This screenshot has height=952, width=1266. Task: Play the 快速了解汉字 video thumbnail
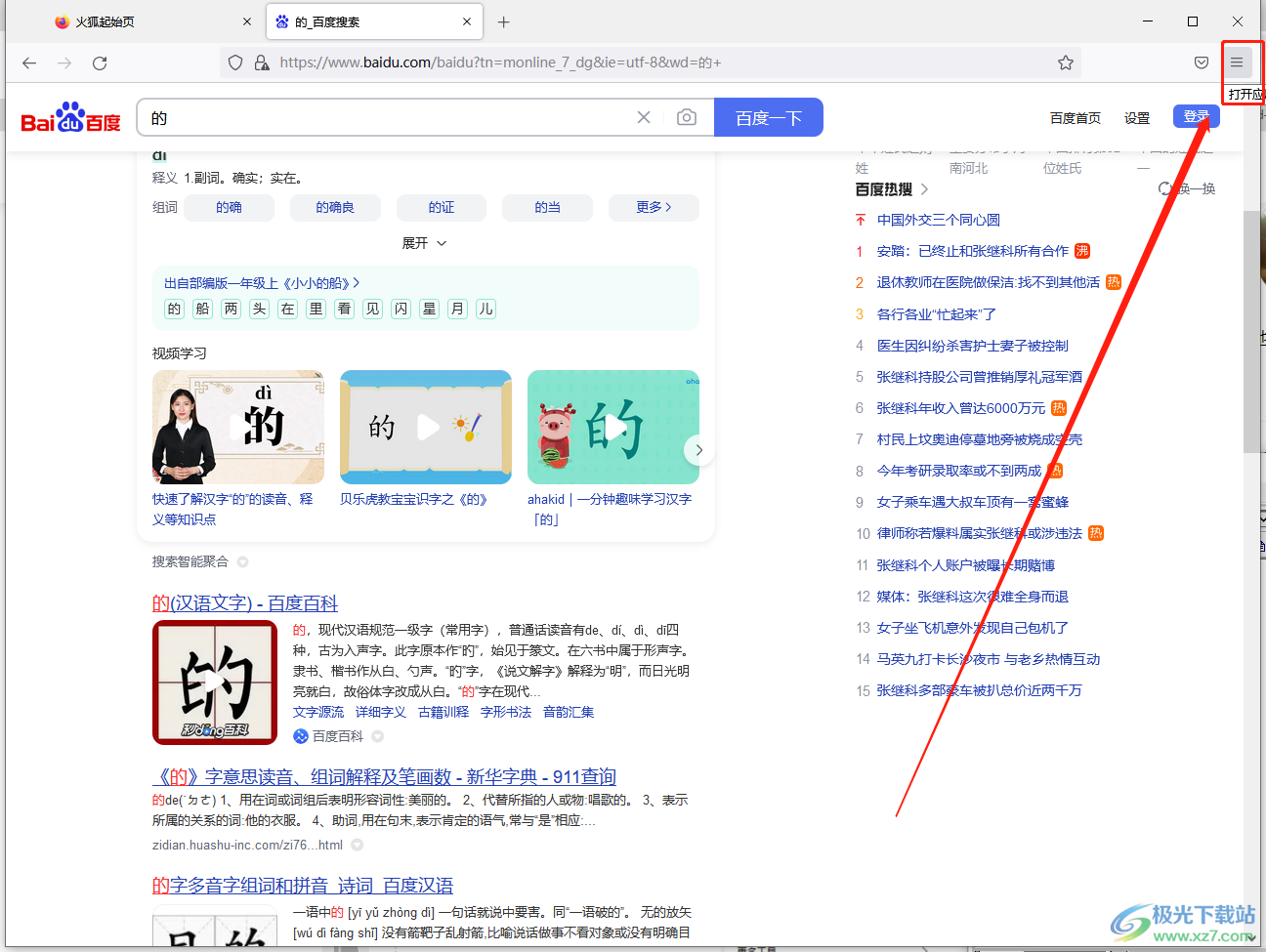coord(238,427)
